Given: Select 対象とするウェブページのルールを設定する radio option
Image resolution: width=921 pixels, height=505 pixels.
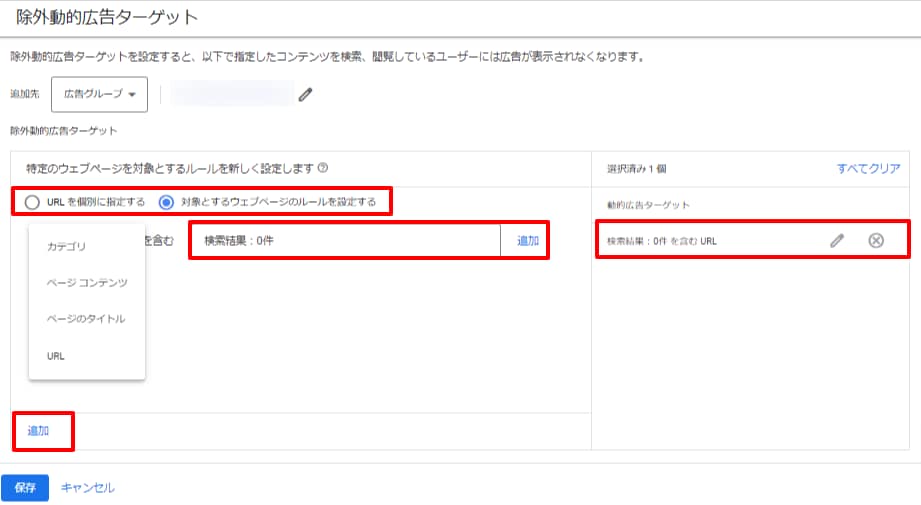Looking at the screenshot, I should click(167, 202).
